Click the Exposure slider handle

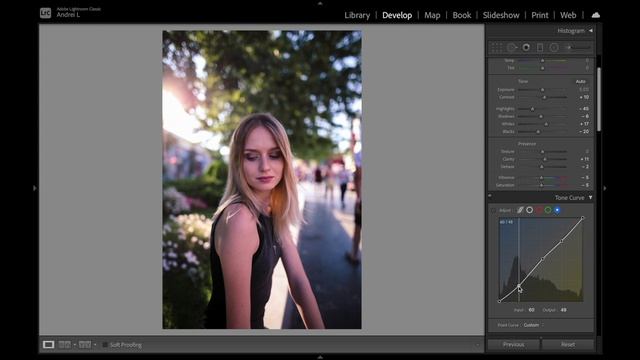pyautogui.click(x=542, y=90)
